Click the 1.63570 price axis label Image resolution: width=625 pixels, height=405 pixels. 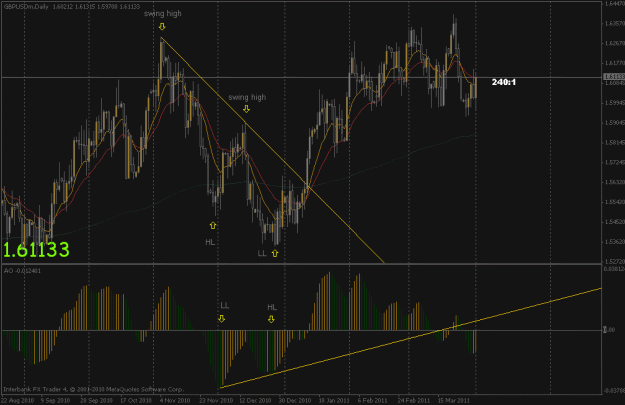tap(614, 24)
